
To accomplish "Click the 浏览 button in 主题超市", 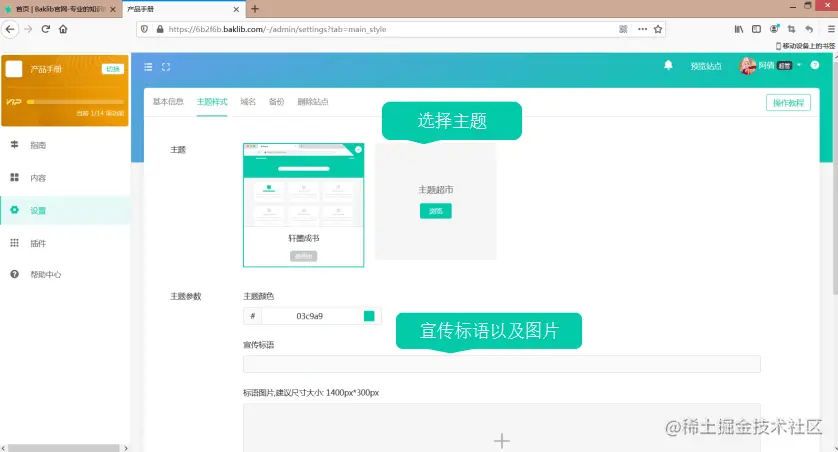I will click(x=436, y=211).
